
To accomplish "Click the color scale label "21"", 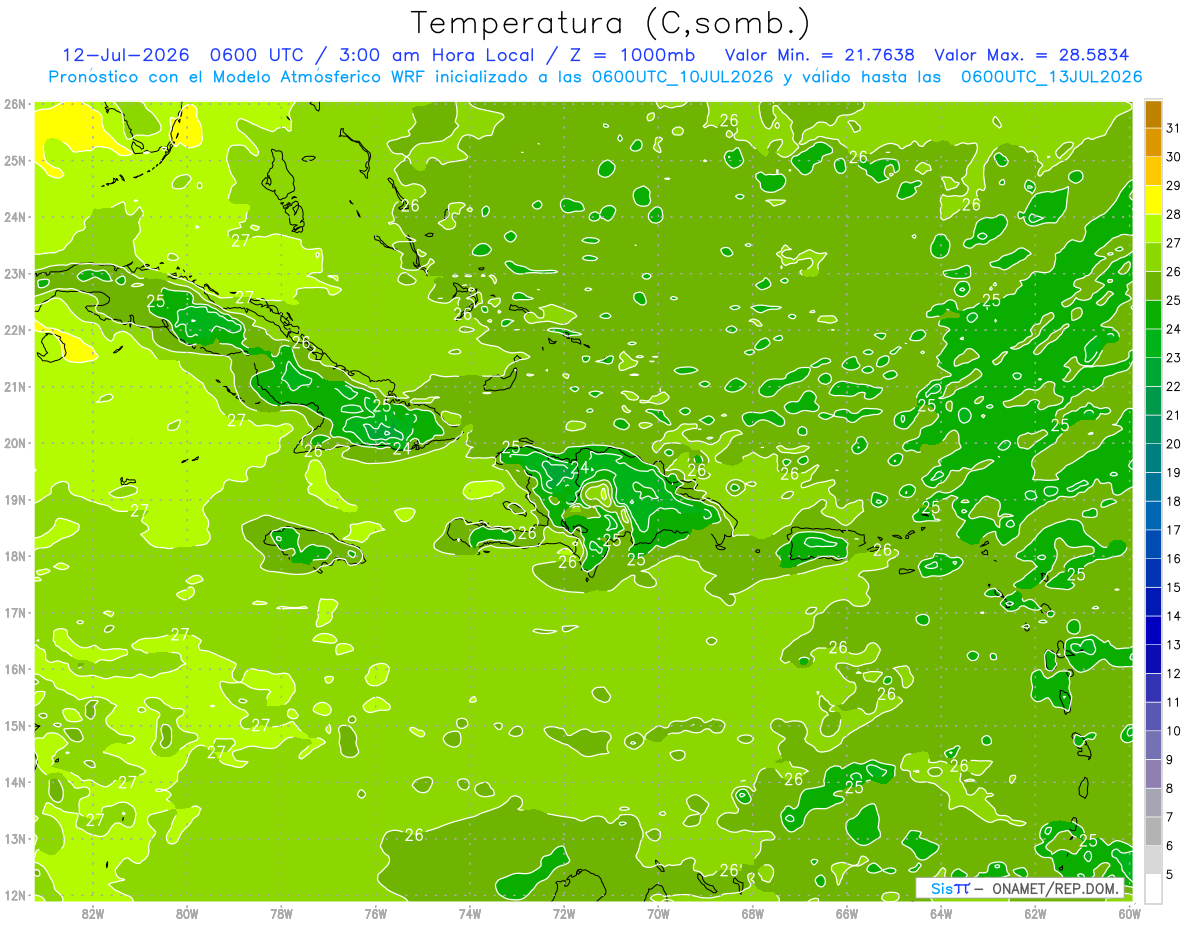I will (x=1174, y=416).
